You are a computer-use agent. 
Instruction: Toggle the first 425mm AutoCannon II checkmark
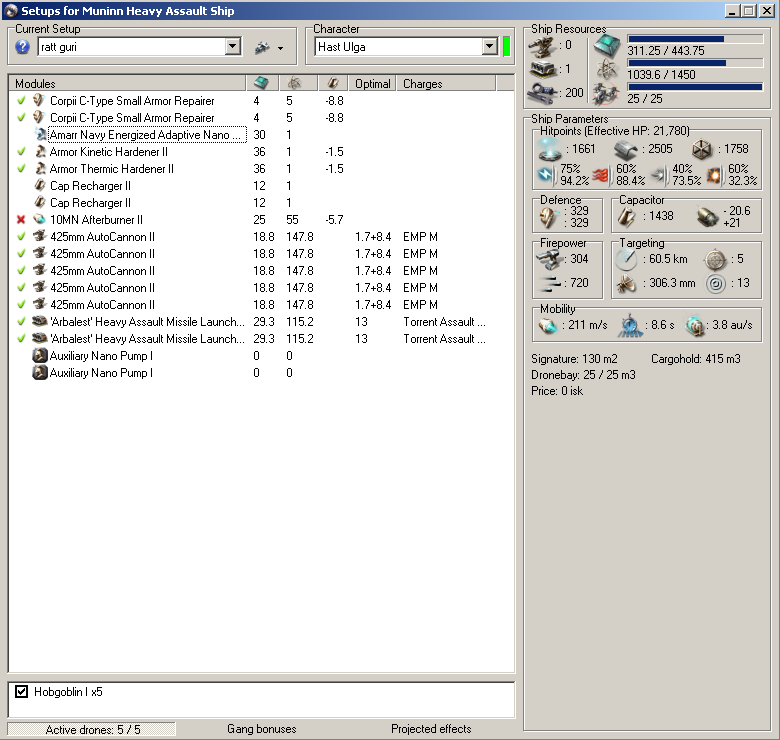click(x=21, y=237)
